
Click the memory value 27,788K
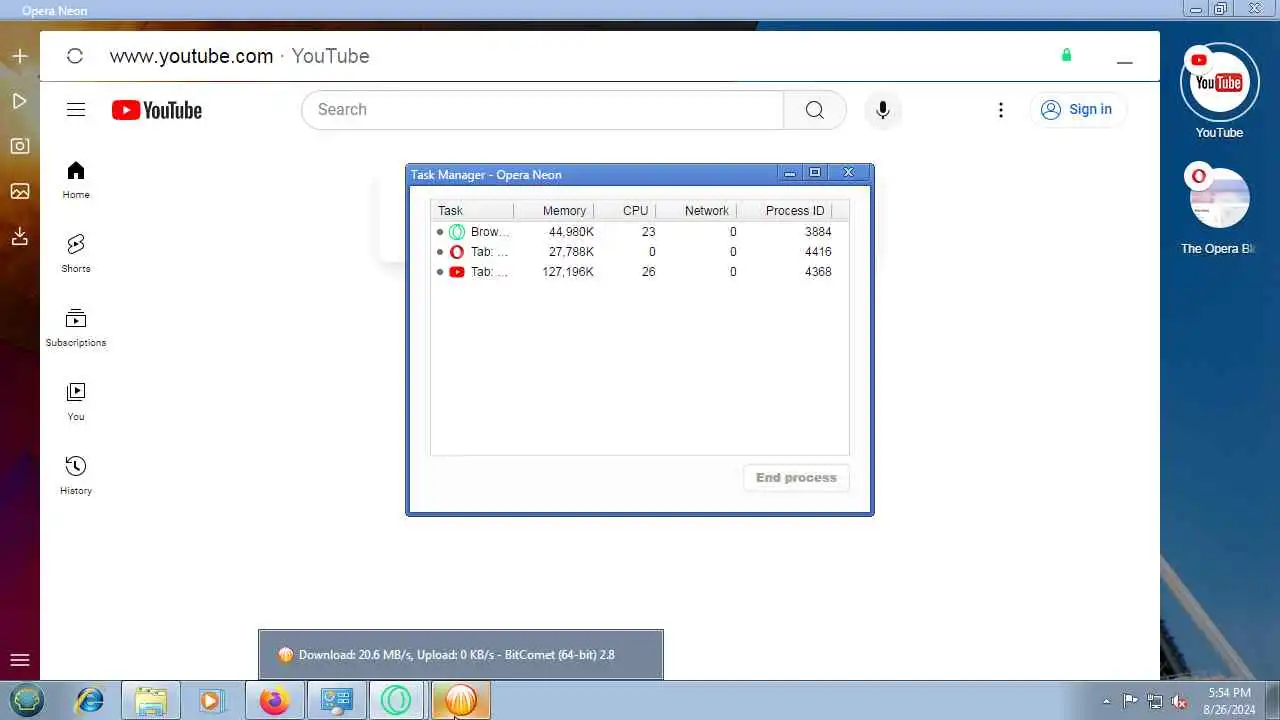pos(571,252)
